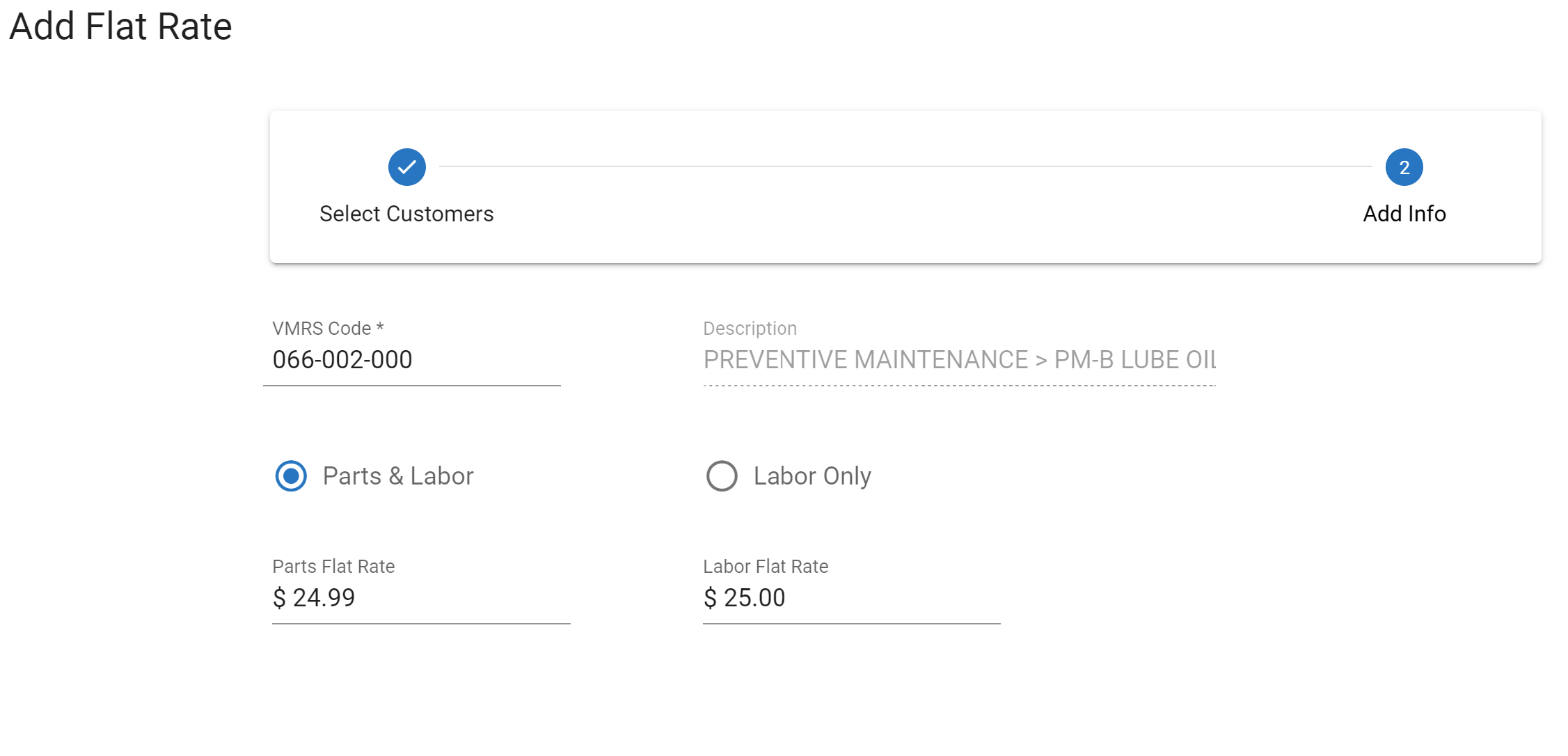Click the step 2 circle icon
The height and width of the screenshot is (756, 1568).
pyautogui.click(x=1404, y=167)
